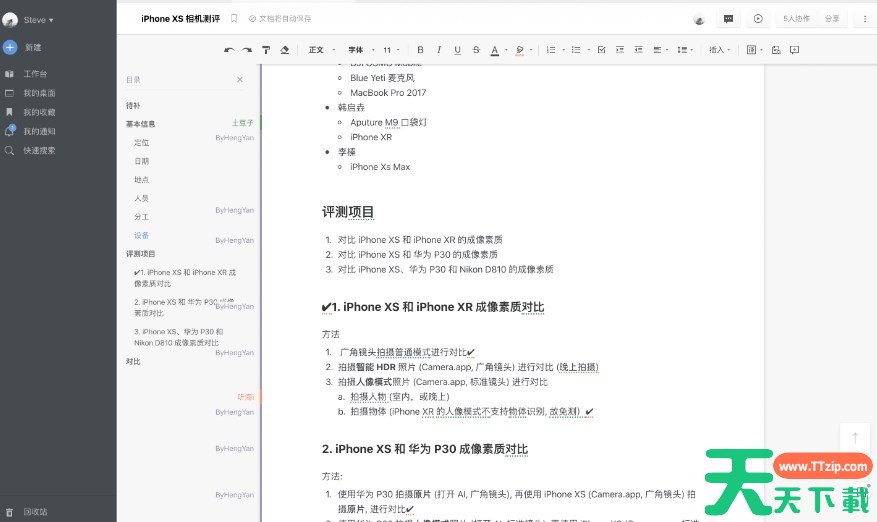The width and height of the screenshot is (877, 522).
Task: Insert a numbered list
Action: [x=551, y=50]
